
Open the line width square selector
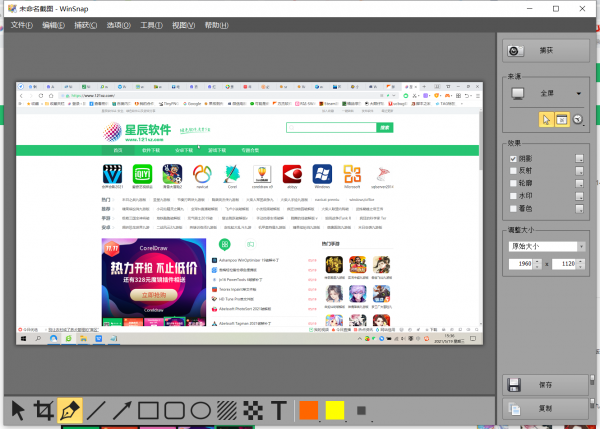(x=361, y=411)
